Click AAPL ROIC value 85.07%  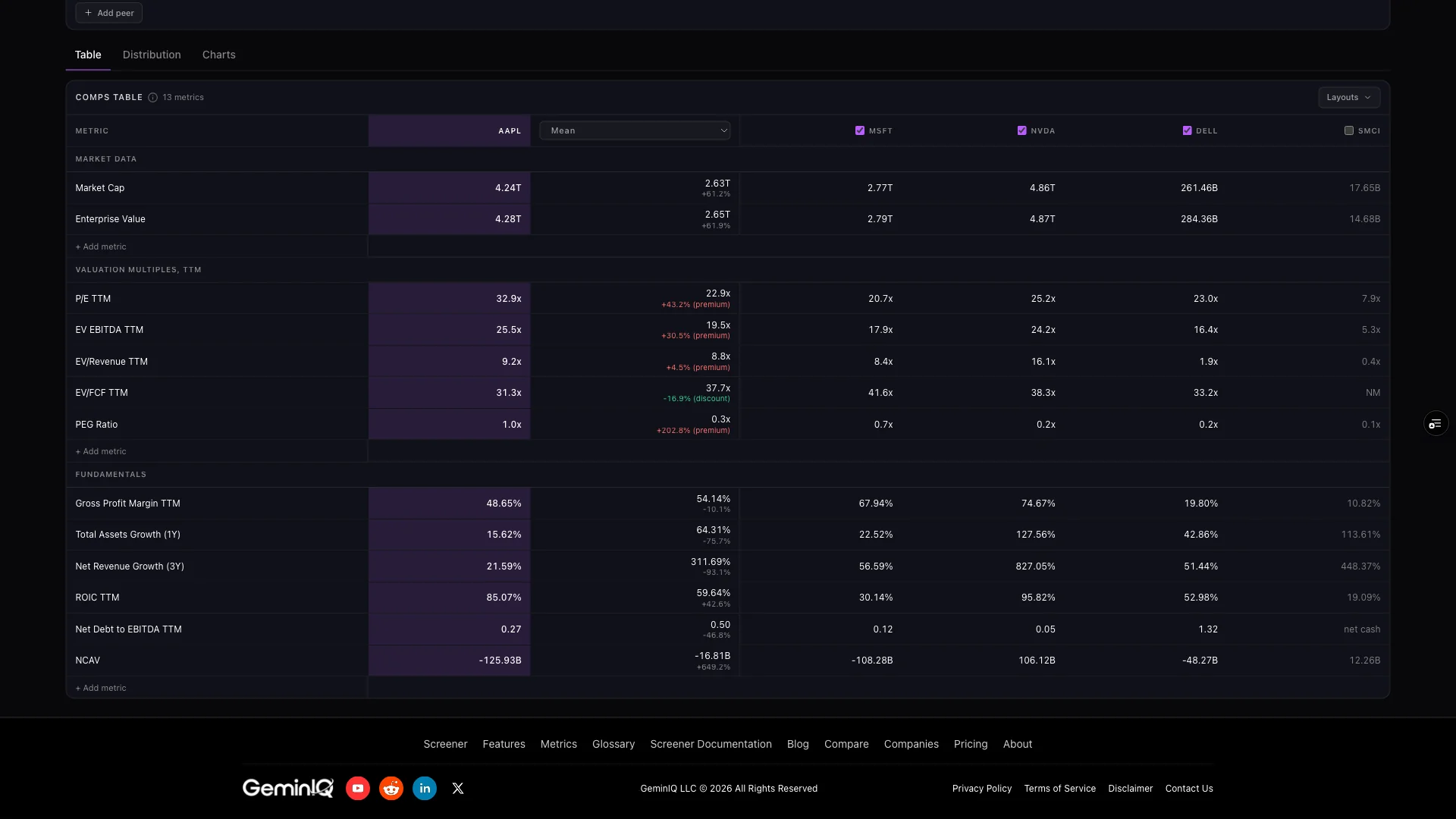click(504, 598)
